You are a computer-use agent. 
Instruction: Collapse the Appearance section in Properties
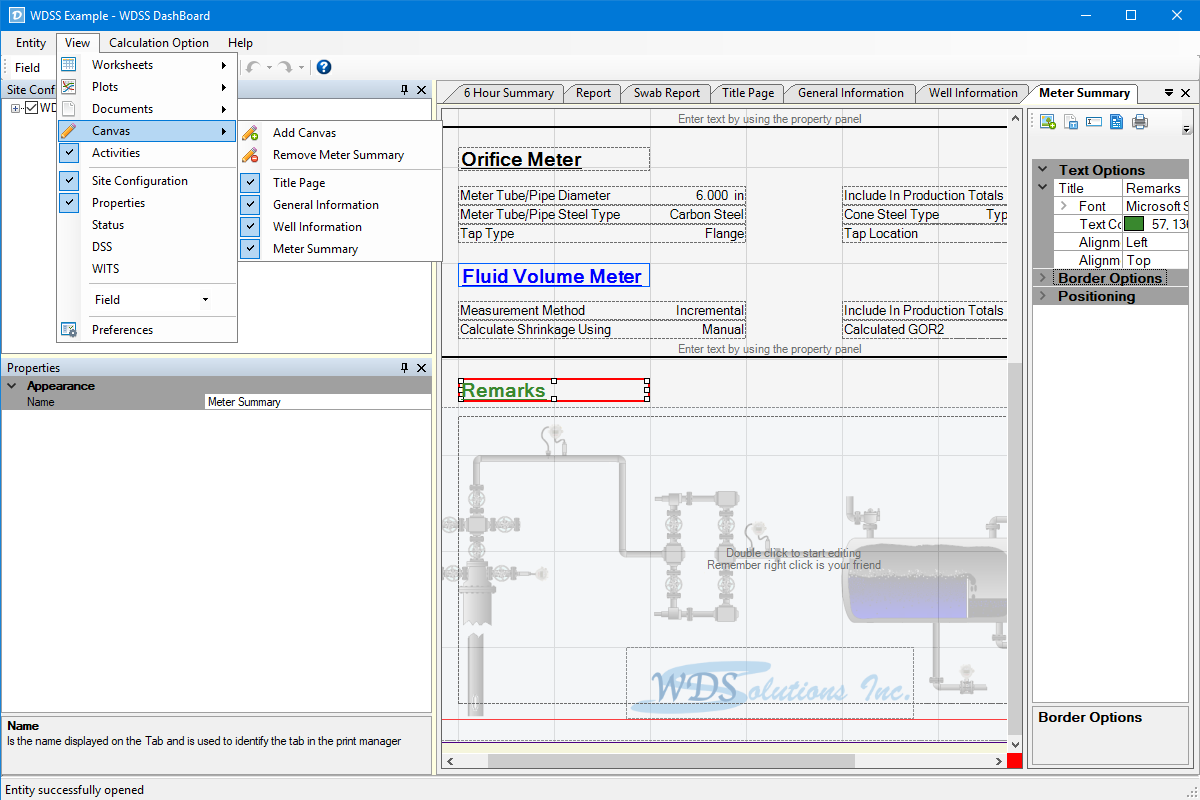(12, 385)
